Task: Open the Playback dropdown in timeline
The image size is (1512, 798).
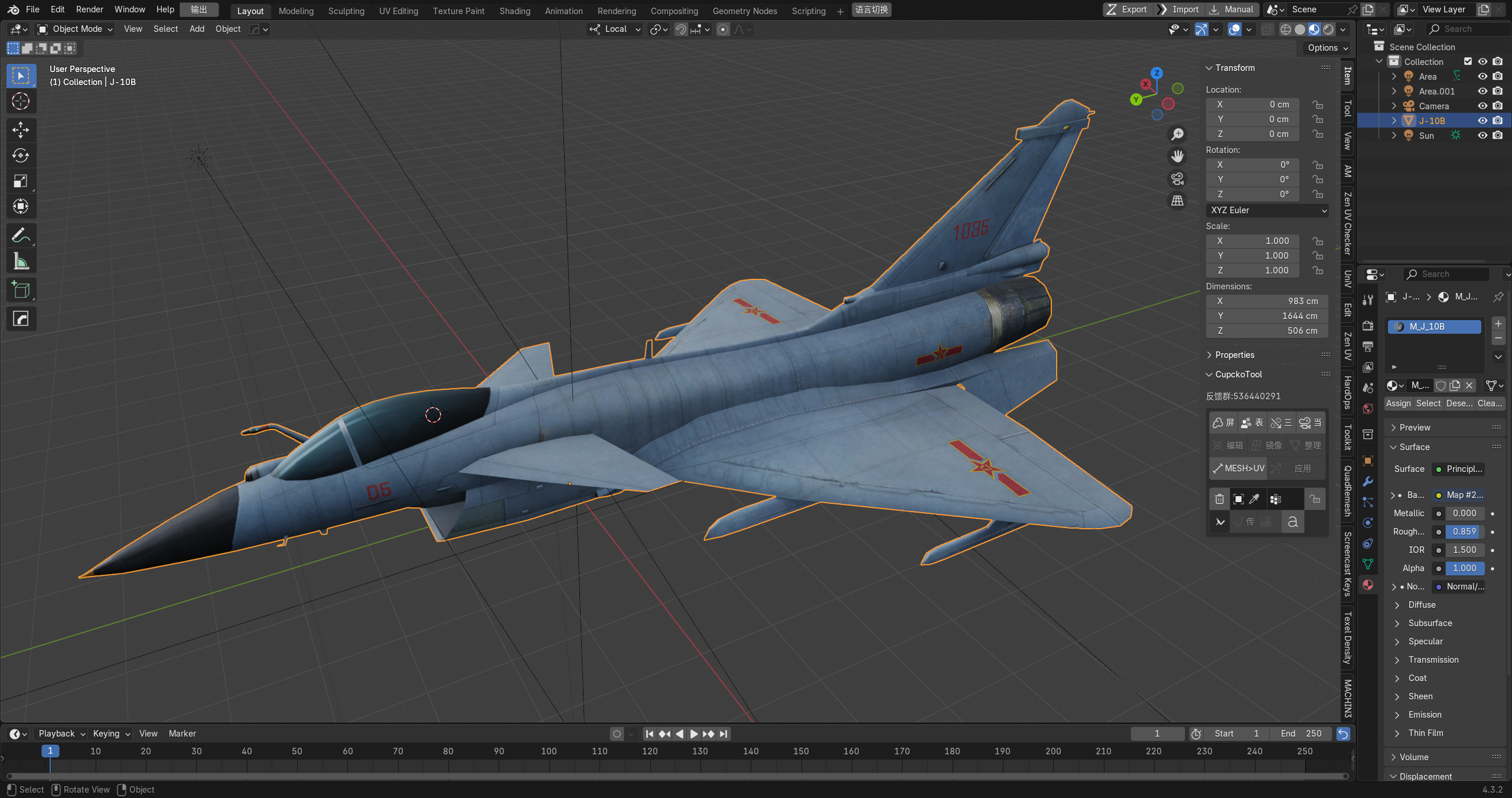Action: click(x=61, y=734)
